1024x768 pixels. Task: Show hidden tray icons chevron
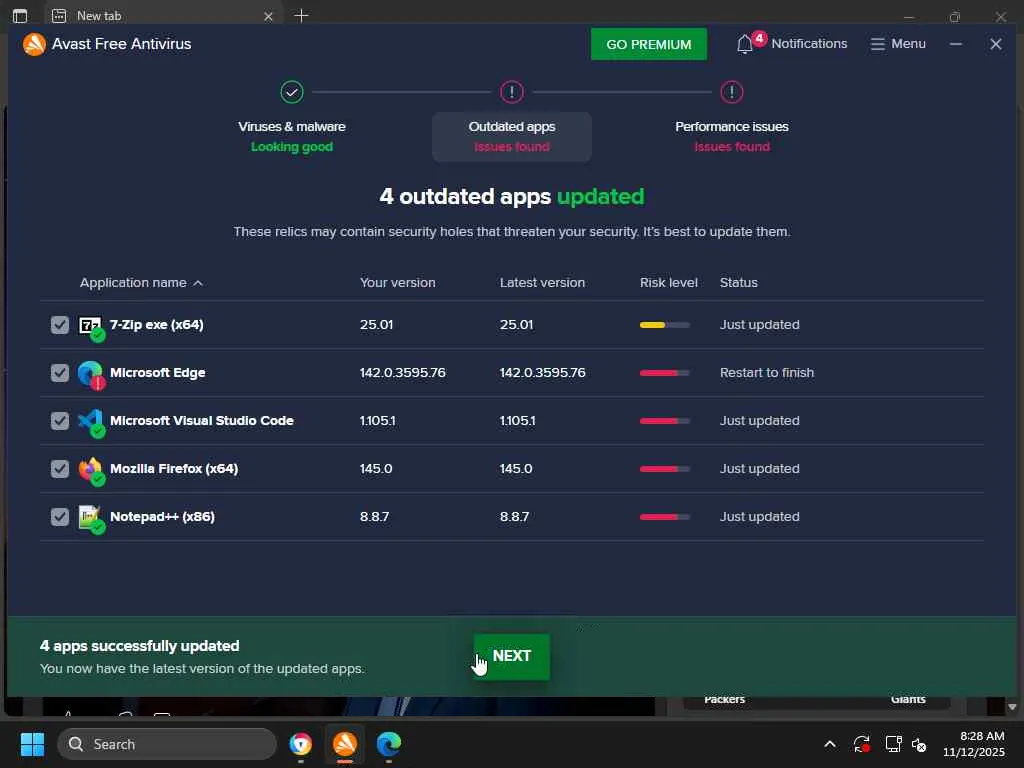[829, 744]
